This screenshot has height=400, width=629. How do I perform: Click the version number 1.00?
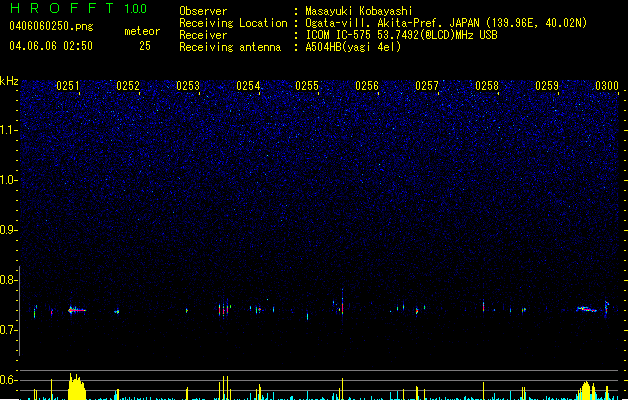pos(136,9)
